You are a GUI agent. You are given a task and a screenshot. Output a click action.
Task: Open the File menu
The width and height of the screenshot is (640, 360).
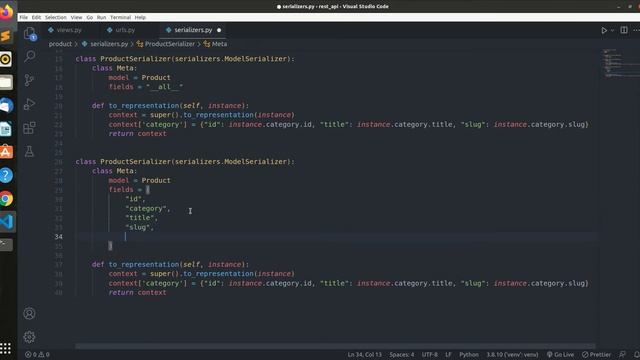[24, 17]
